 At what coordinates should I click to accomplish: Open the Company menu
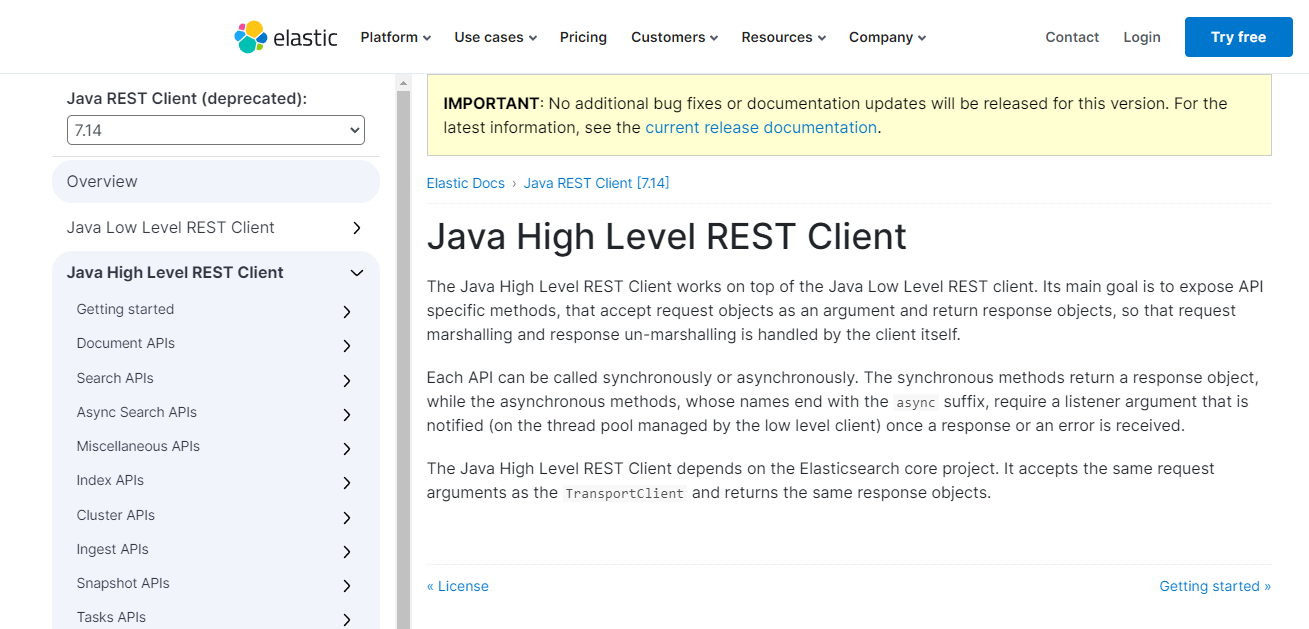(x=887, y=37)
